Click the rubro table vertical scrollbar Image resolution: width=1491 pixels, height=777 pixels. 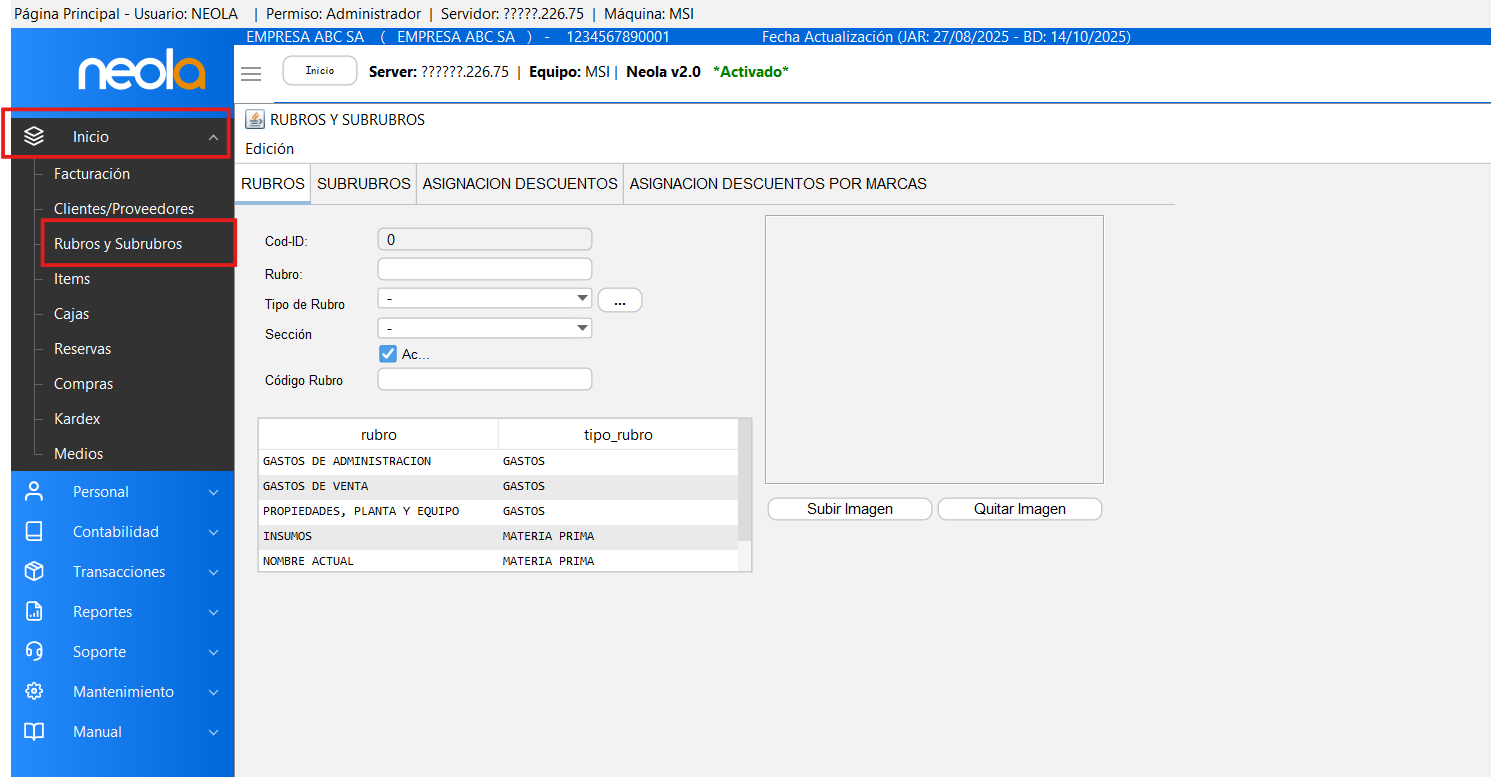pyautogui.click(x=744, y=480)
